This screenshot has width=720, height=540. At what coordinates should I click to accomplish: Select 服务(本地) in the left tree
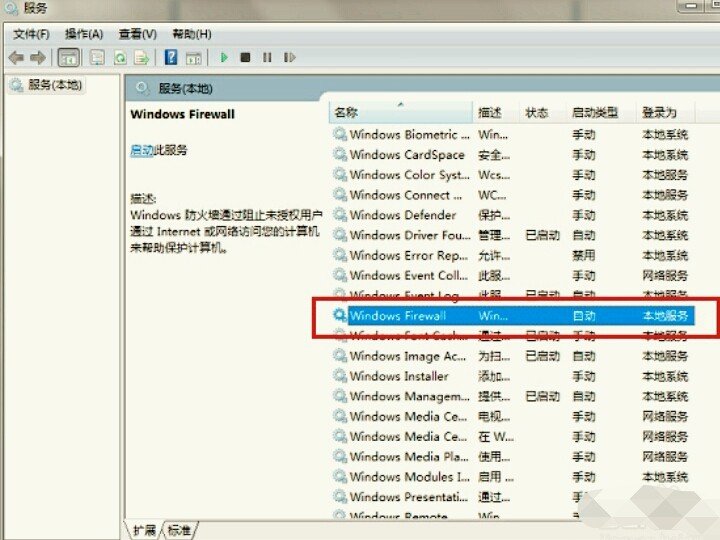pos(46,85)
